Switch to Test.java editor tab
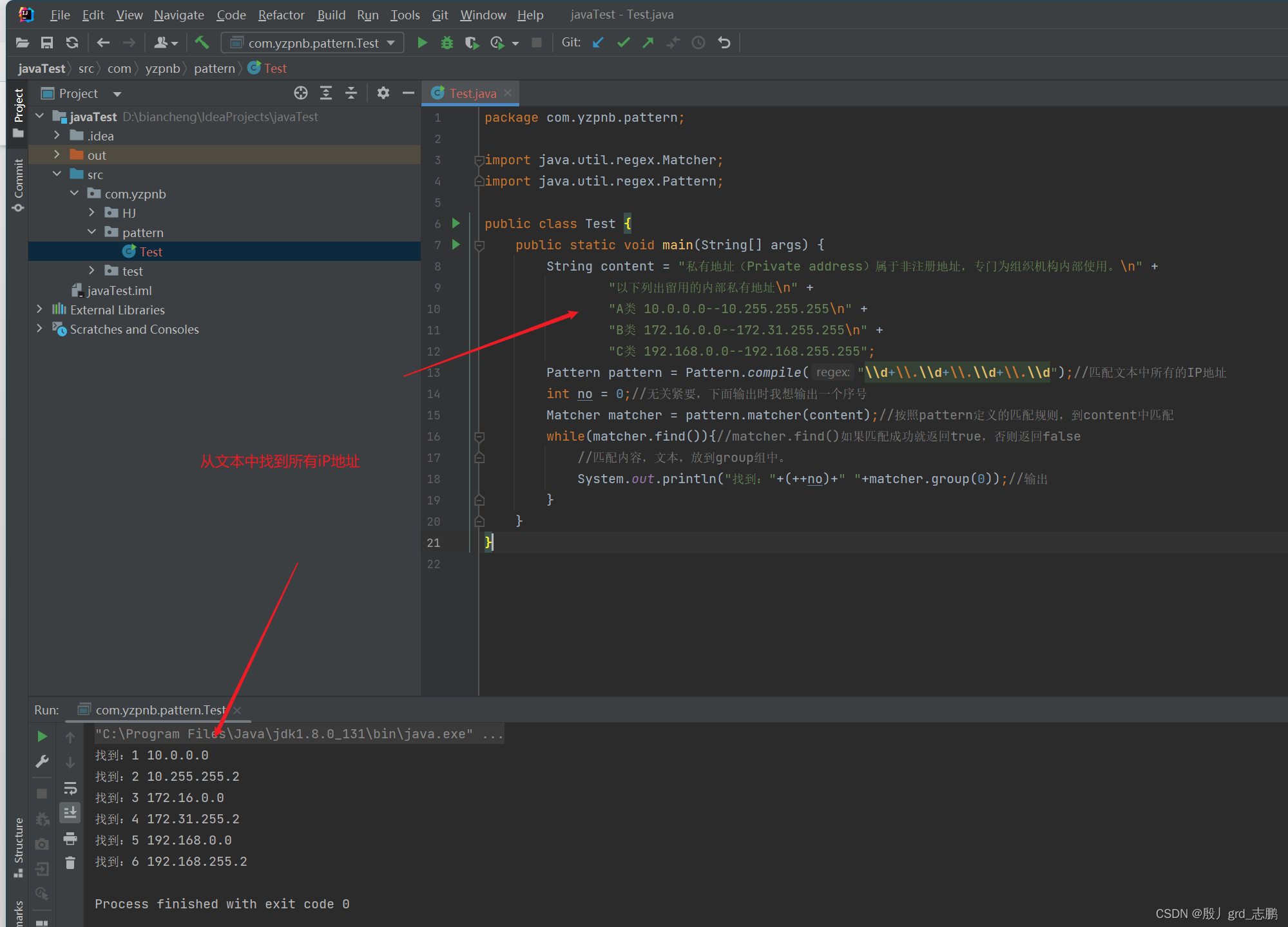1288x927 pixels. pos(472,93)
